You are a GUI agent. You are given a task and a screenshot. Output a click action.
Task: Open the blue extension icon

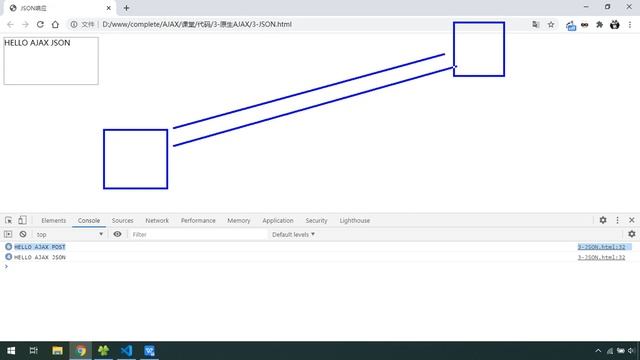tap(571, 25)
